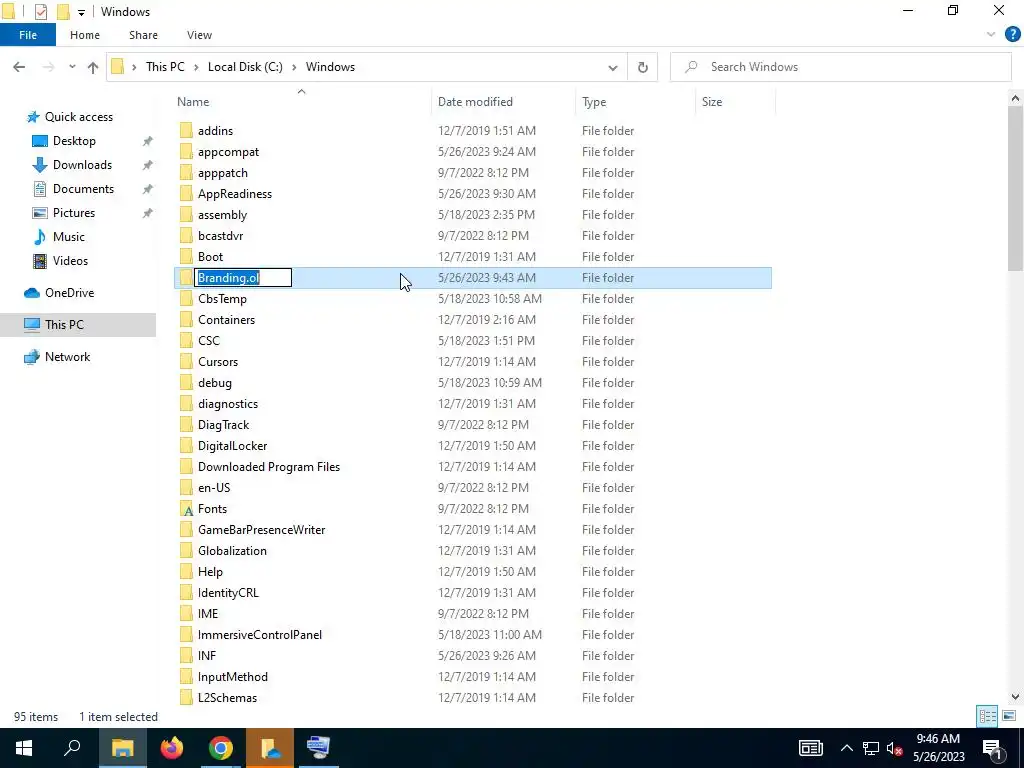Show hidden tray icons with the chevron
Viewport: 1024px width, 768px height.
click(846, 748)
